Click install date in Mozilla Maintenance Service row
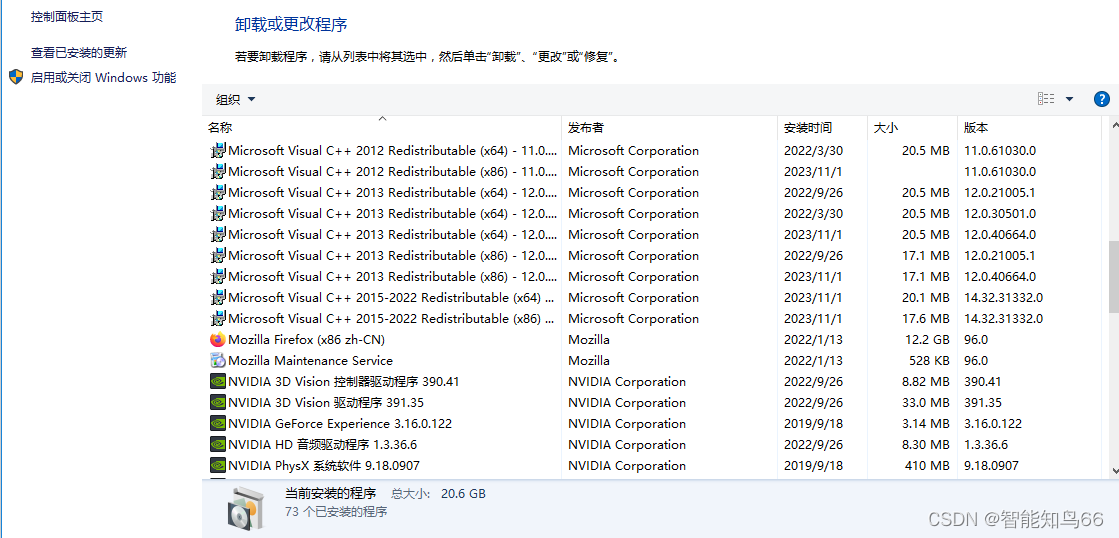Viewport: 1119px width, 538px height. [813, 361]
